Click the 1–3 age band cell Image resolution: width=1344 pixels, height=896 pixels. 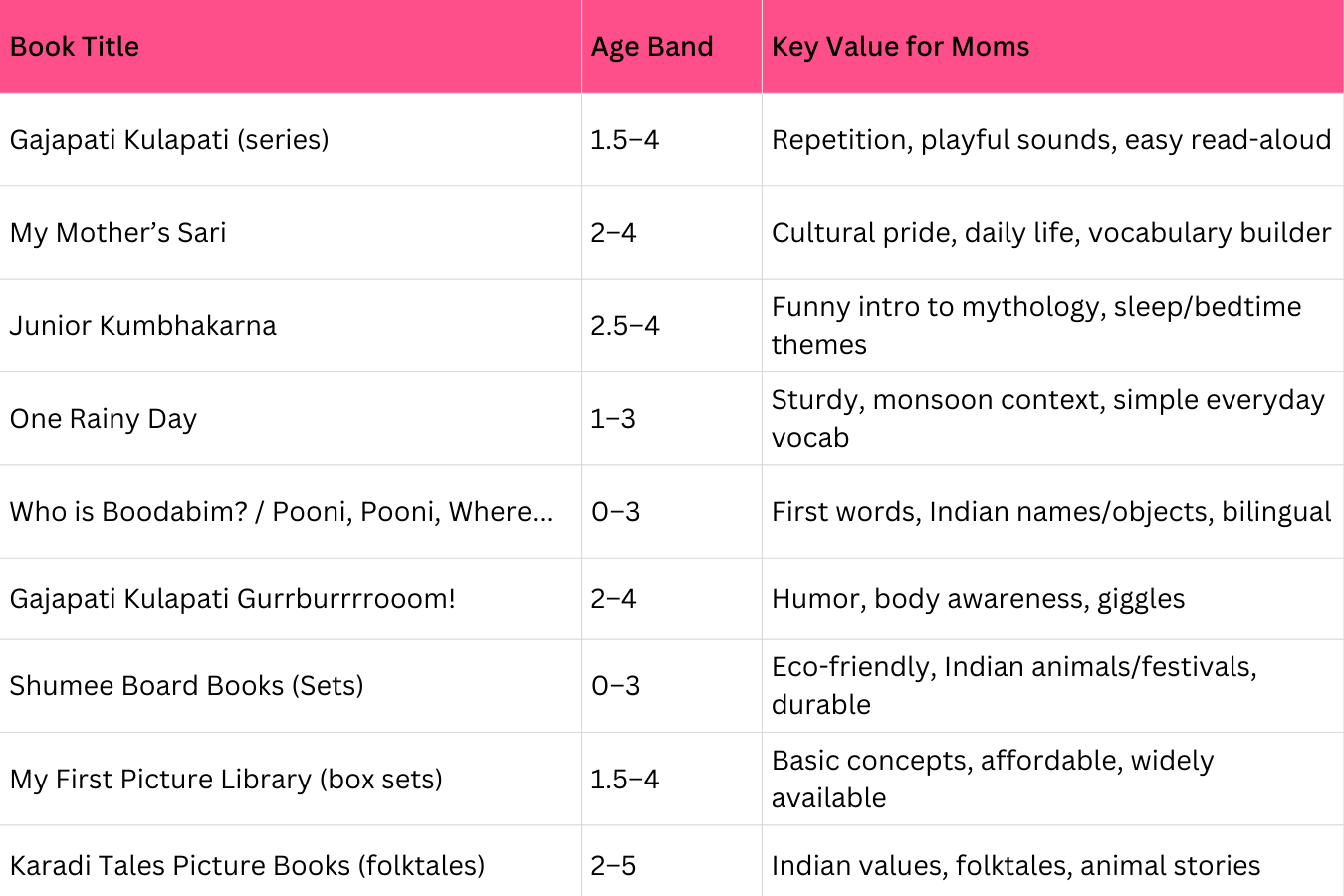[613, 419]
